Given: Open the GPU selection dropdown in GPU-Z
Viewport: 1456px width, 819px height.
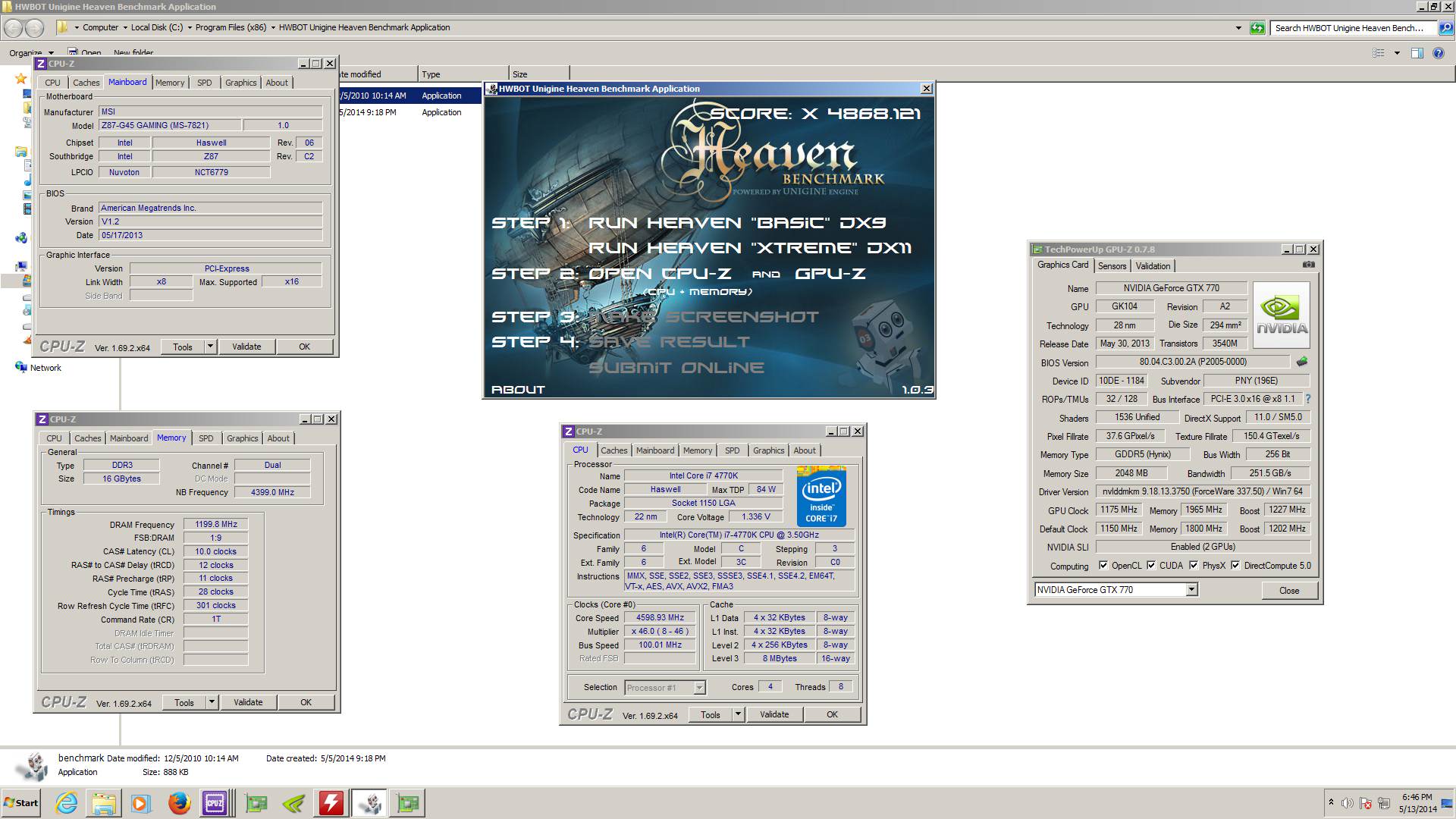Looking at the screenshot, I should tap(1191, 589).
